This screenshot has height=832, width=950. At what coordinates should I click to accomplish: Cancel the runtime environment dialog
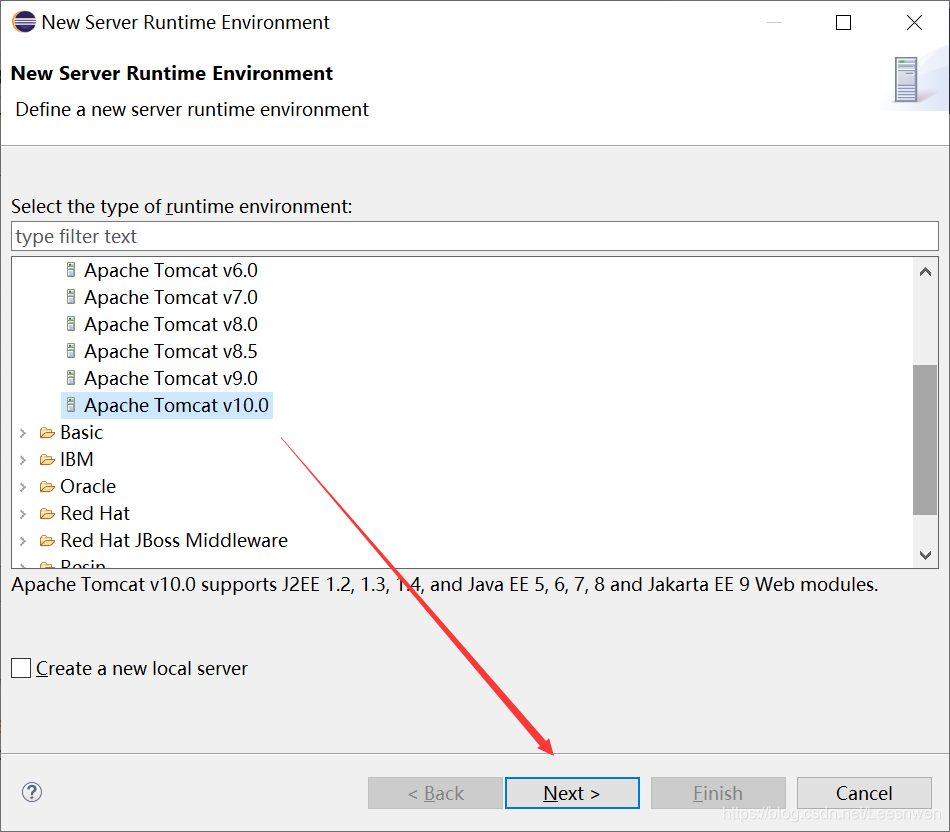point(864,793)
